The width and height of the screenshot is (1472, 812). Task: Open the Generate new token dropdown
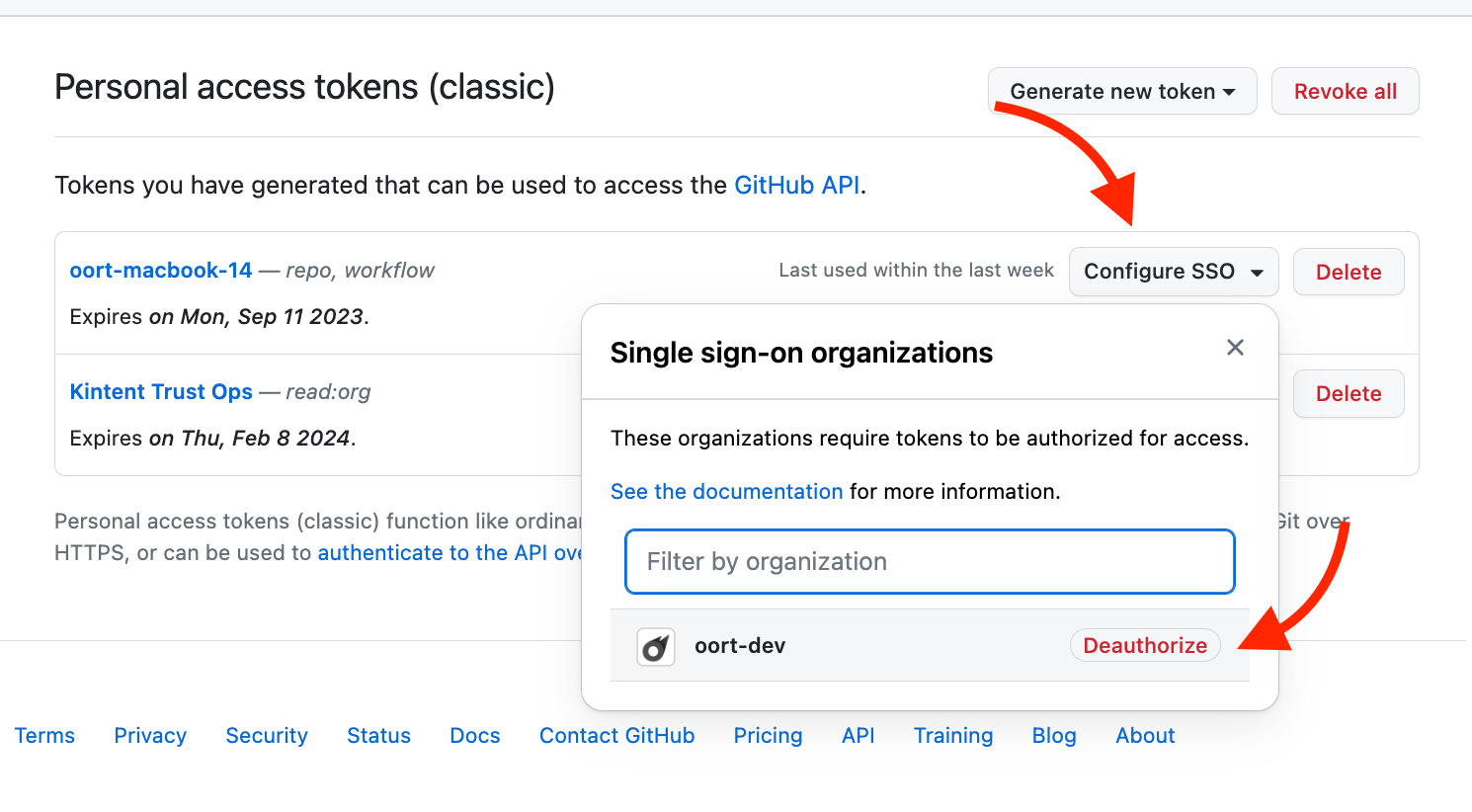pos(1122,92)
